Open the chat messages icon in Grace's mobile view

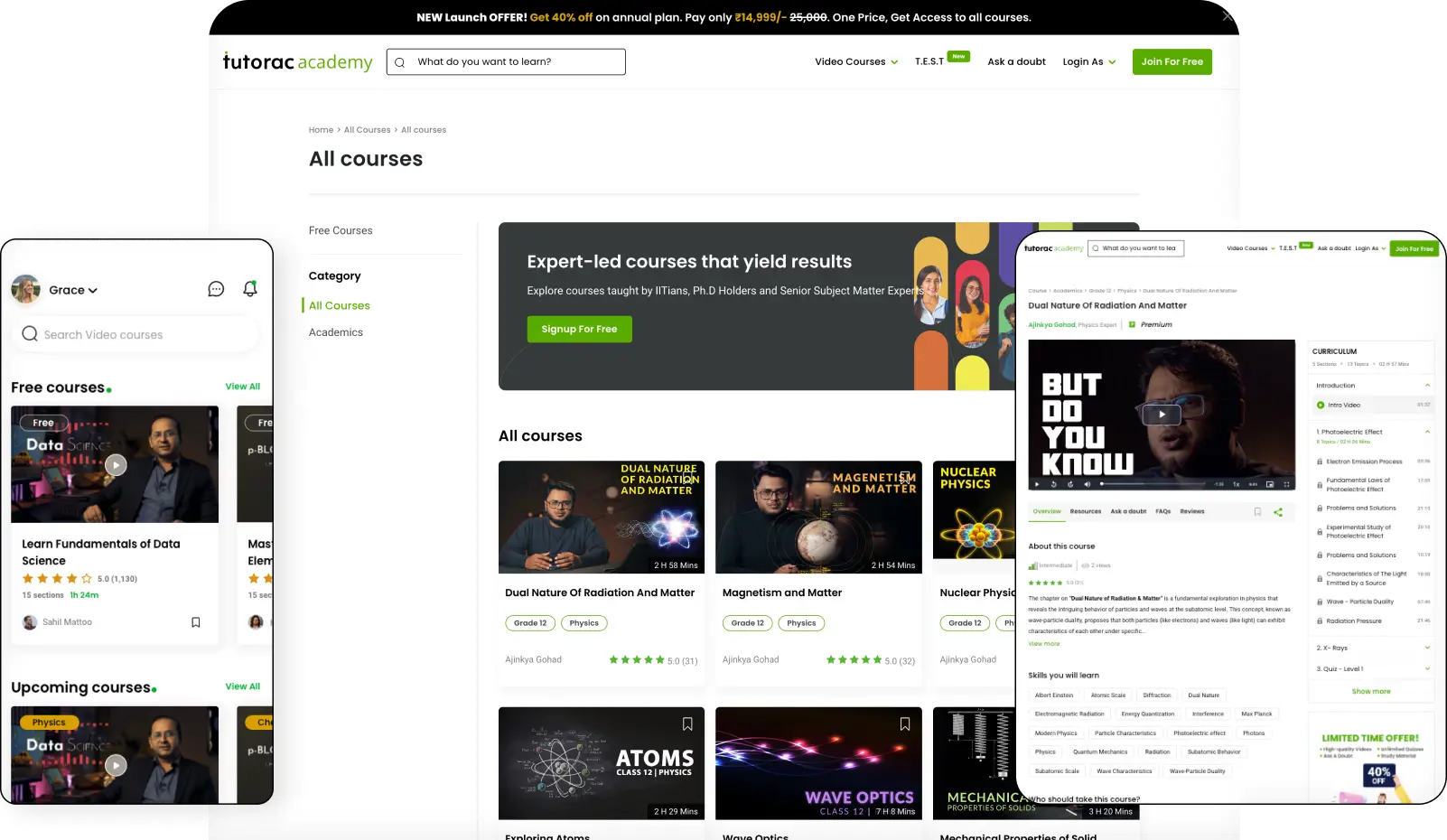(x=216, y=289)
